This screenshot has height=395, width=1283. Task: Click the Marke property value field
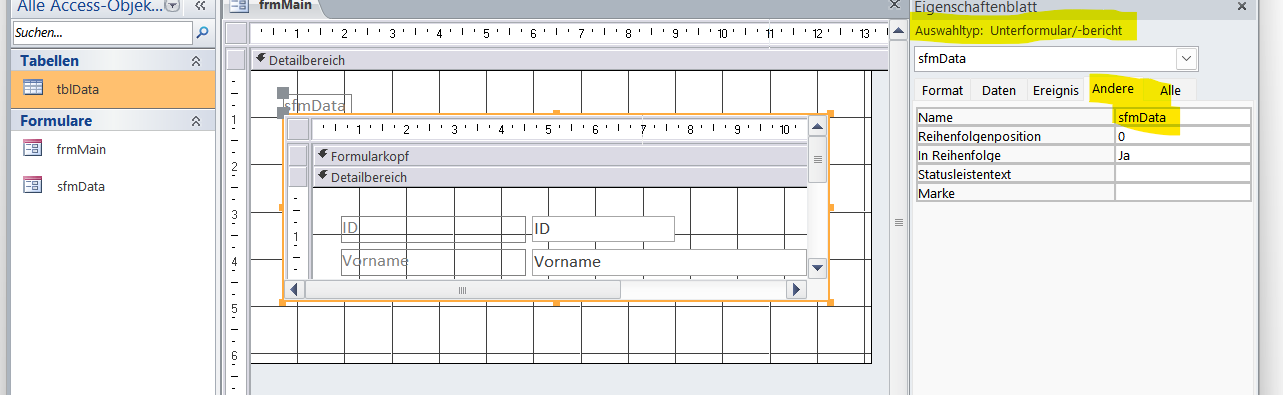tap(1183, 193)
